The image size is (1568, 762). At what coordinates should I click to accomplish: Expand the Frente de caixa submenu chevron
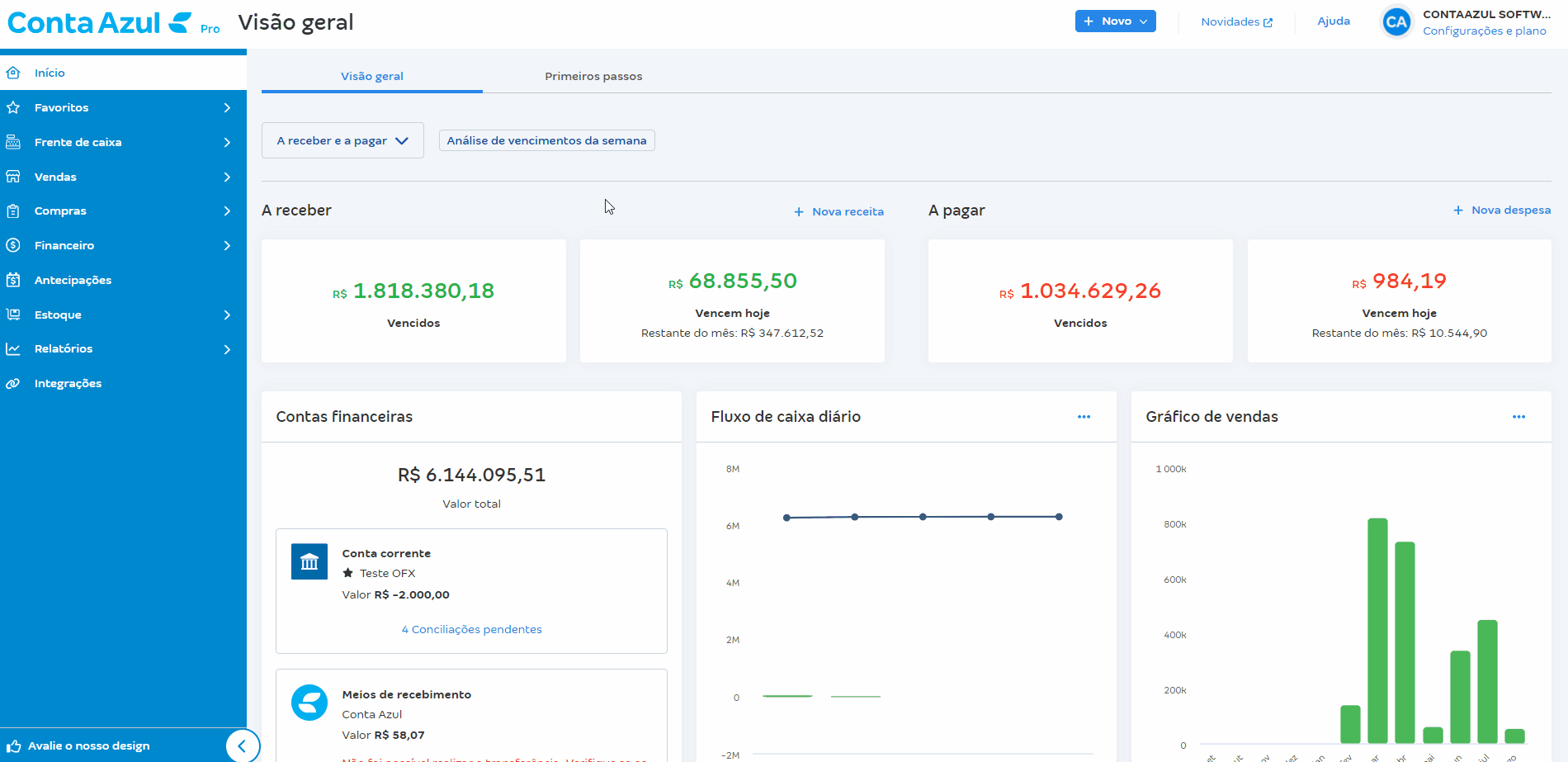coord(227,142)
